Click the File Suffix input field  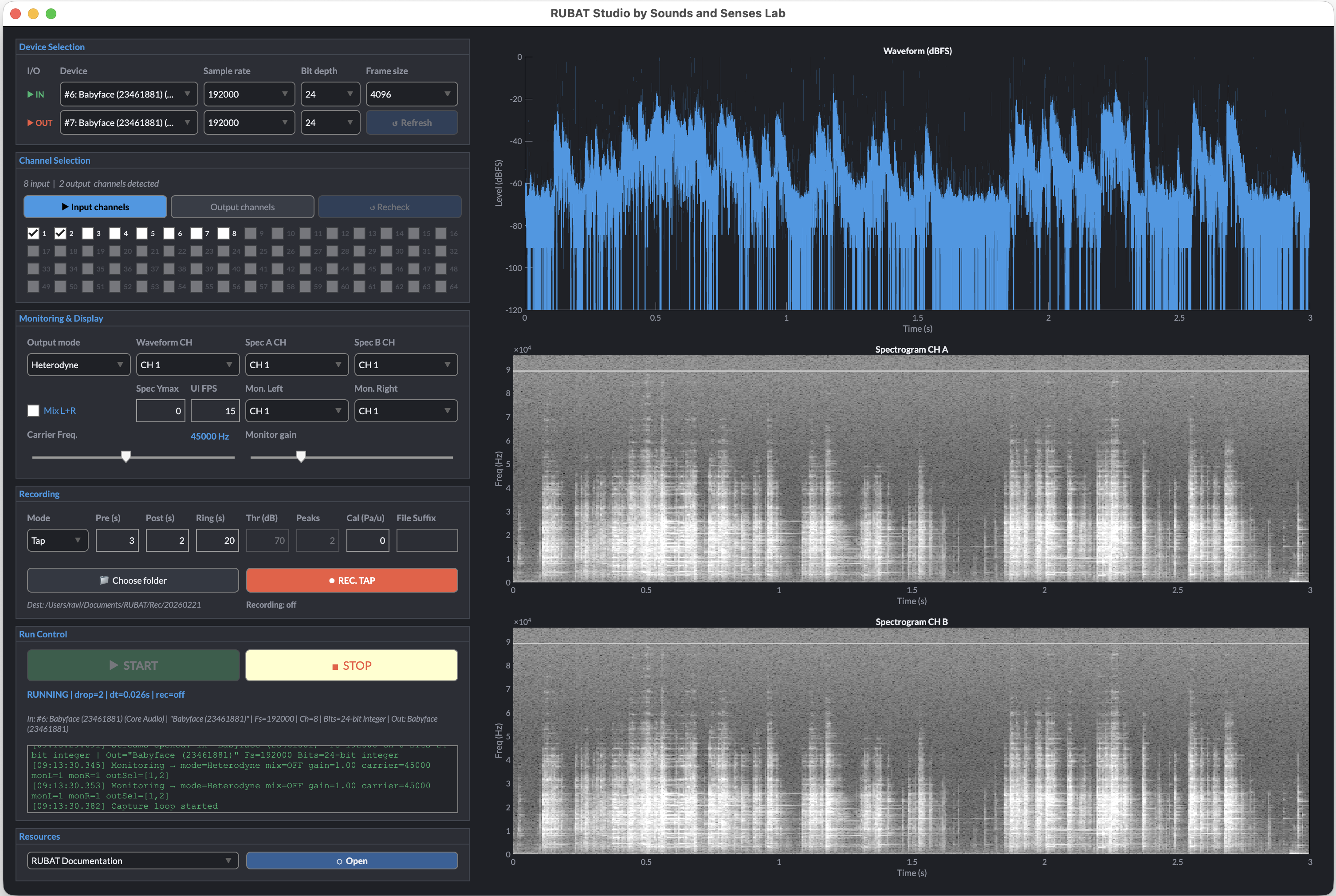pyautogui.click(x=427, y=540)
